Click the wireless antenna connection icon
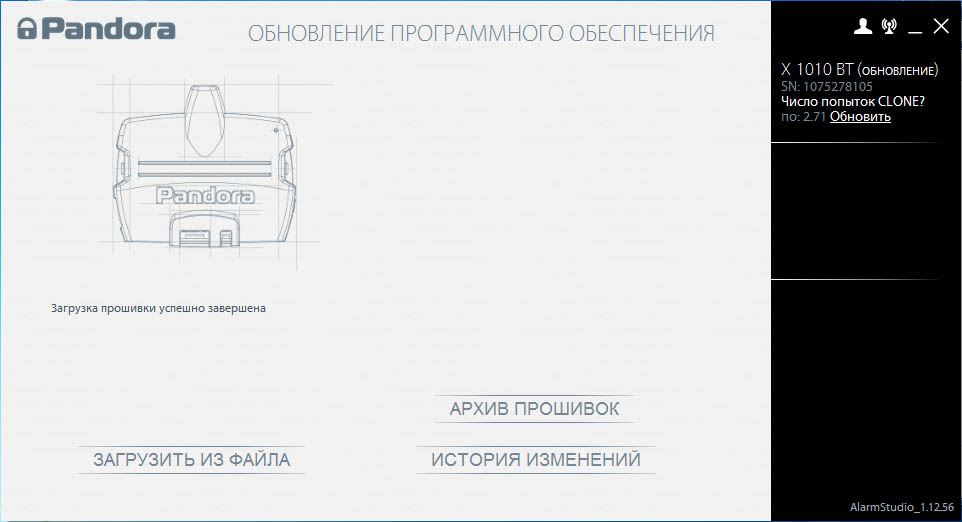962x522 pixels. (x=889, y=27)
